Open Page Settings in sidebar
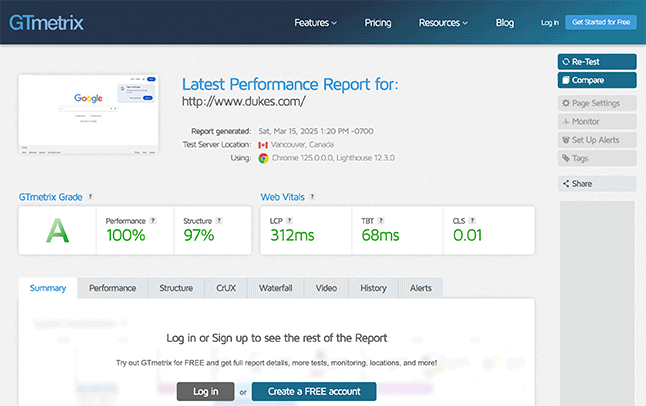 click(x=597, y=103)
